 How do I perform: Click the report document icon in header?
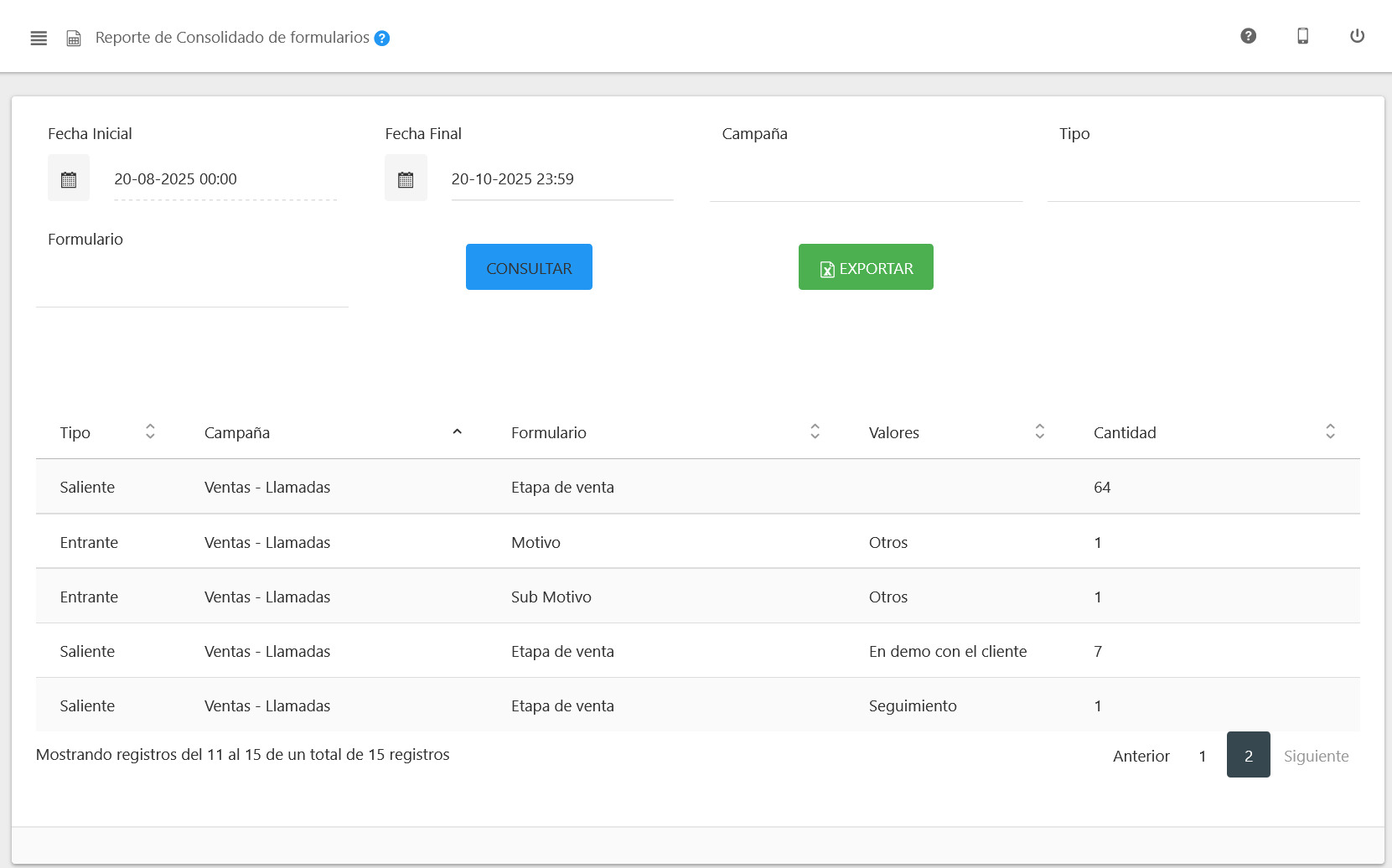pos(74,39)
